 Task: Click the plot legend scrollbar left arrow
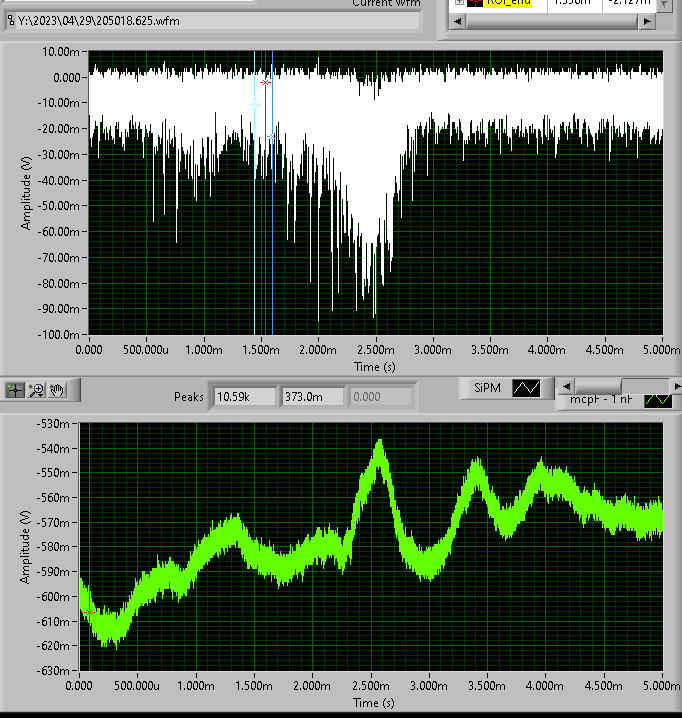tap(567, 386)
